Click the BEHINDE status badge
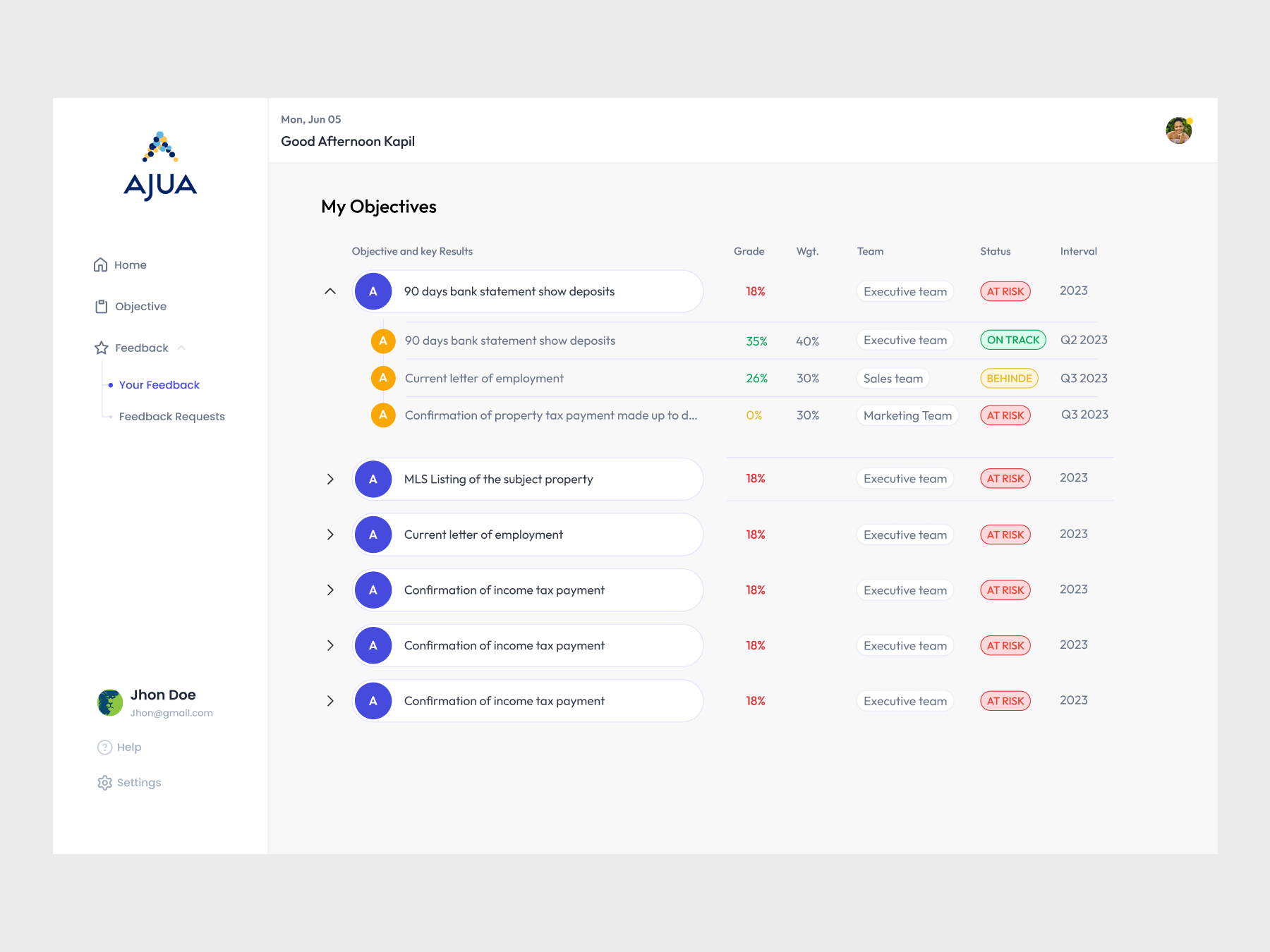Image resolution: width=1270 pixels, height=952 pixels. [1008, 379]
